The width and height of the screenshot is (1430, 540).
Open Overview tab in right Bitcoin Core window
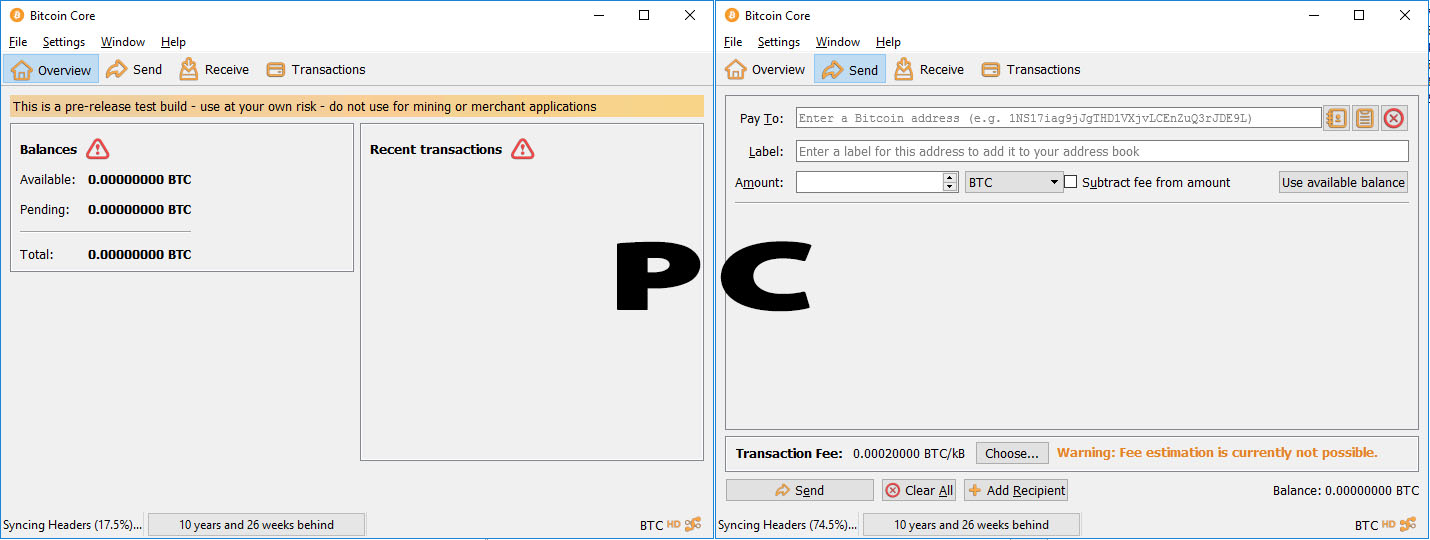click(x=765, y=70)
